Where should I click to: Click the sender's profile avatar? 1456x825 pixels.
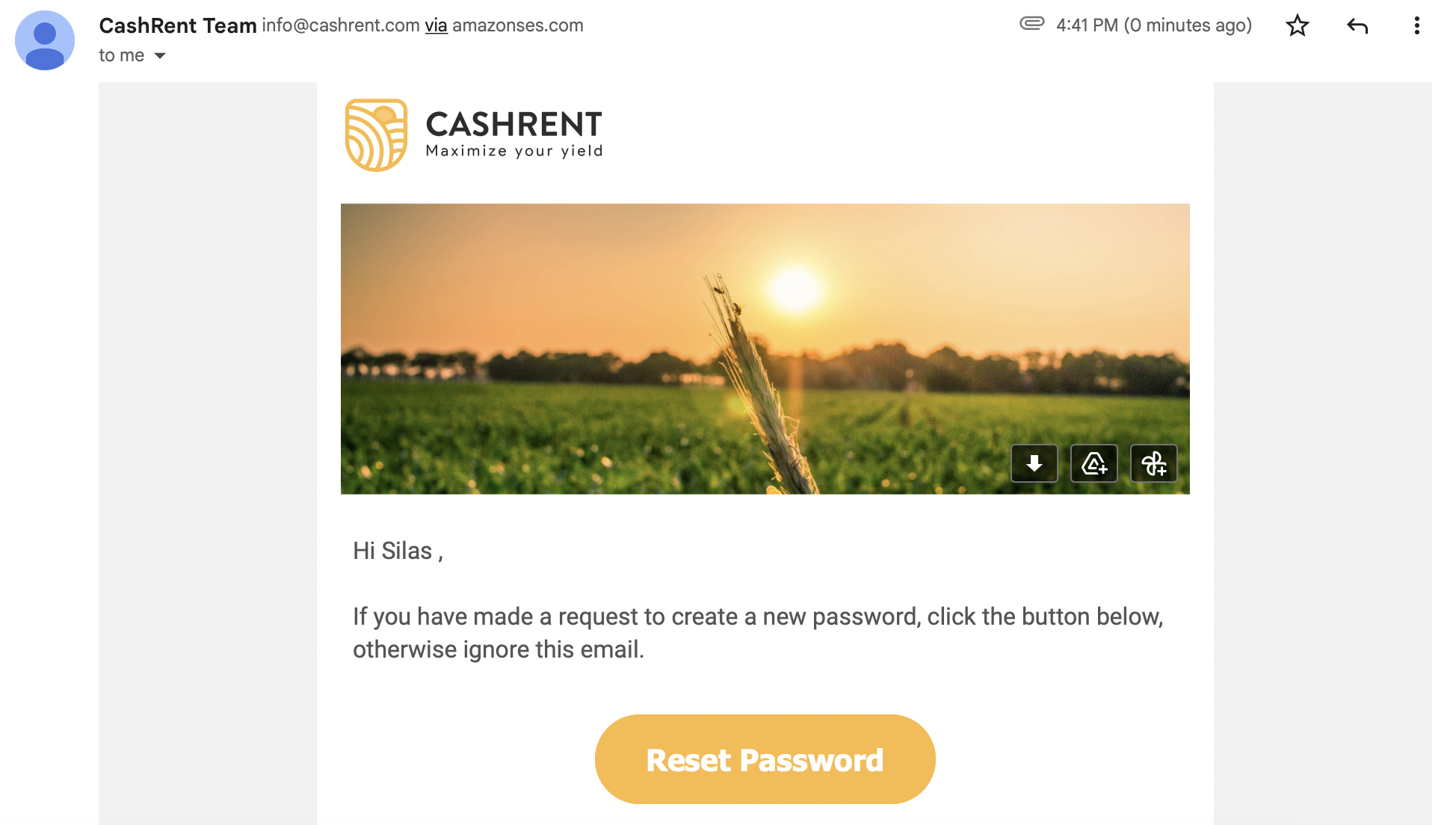(45, 40)
